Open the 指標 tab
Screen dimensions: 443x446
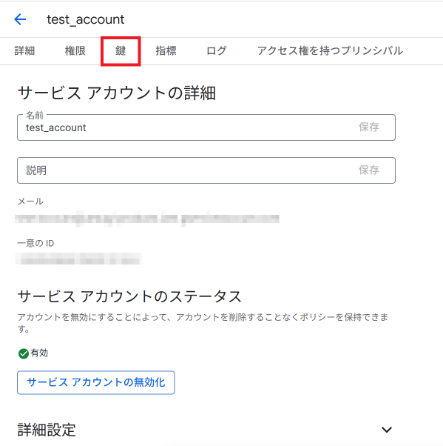coord(166,51)
